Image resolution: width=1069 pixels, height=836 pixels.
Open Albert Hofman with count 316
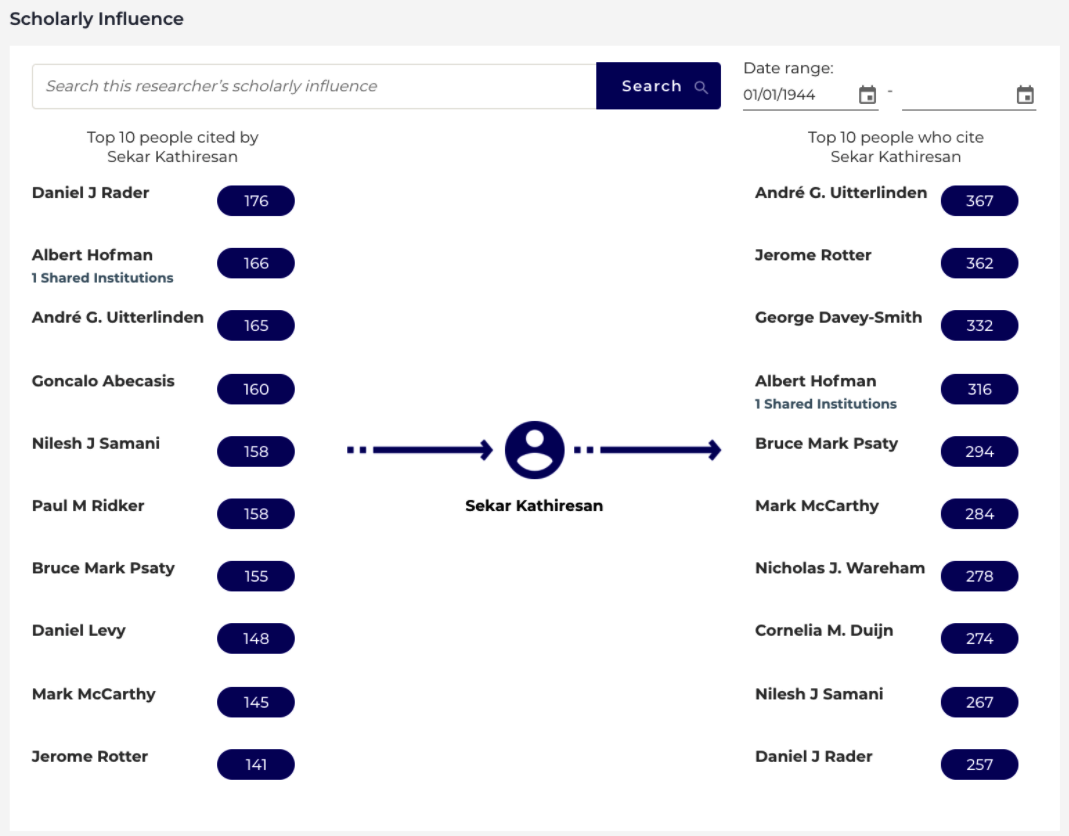815,381
